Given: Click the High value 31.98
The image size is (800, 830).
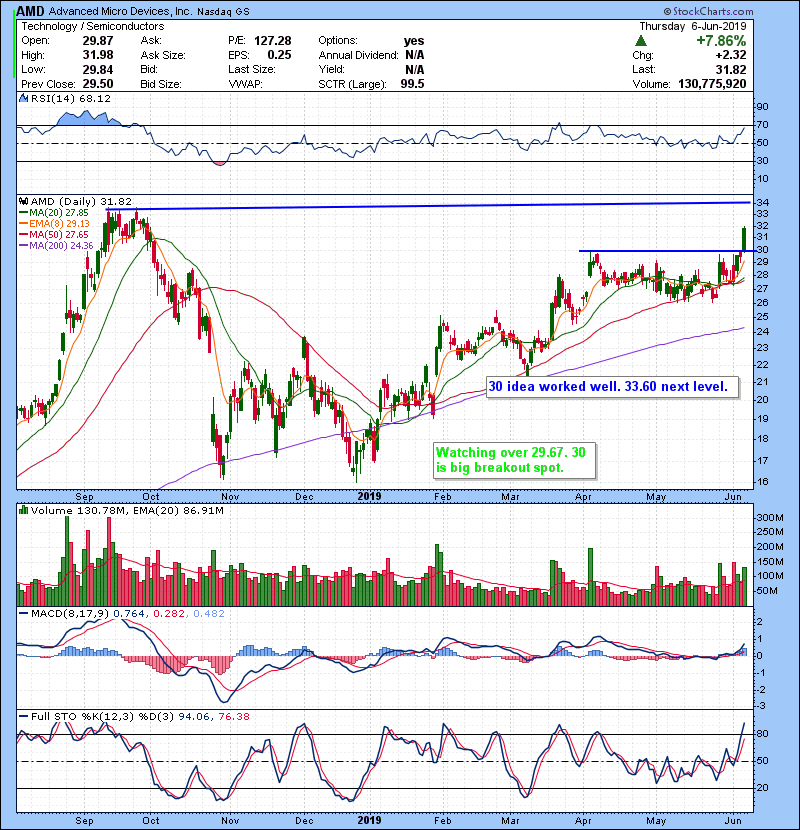Looking at the screenshot, I should (98, 55).
